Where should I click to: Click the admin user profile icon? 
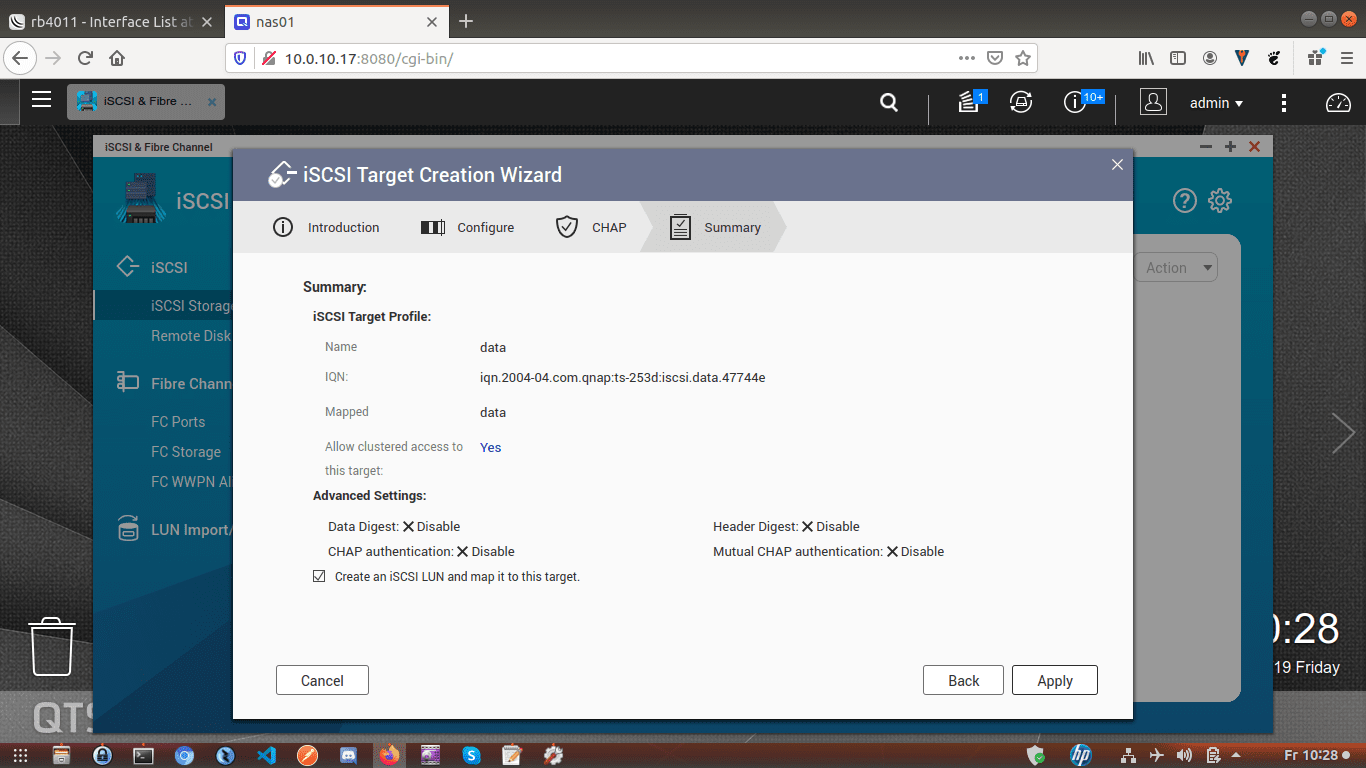tap(1153, 102)
